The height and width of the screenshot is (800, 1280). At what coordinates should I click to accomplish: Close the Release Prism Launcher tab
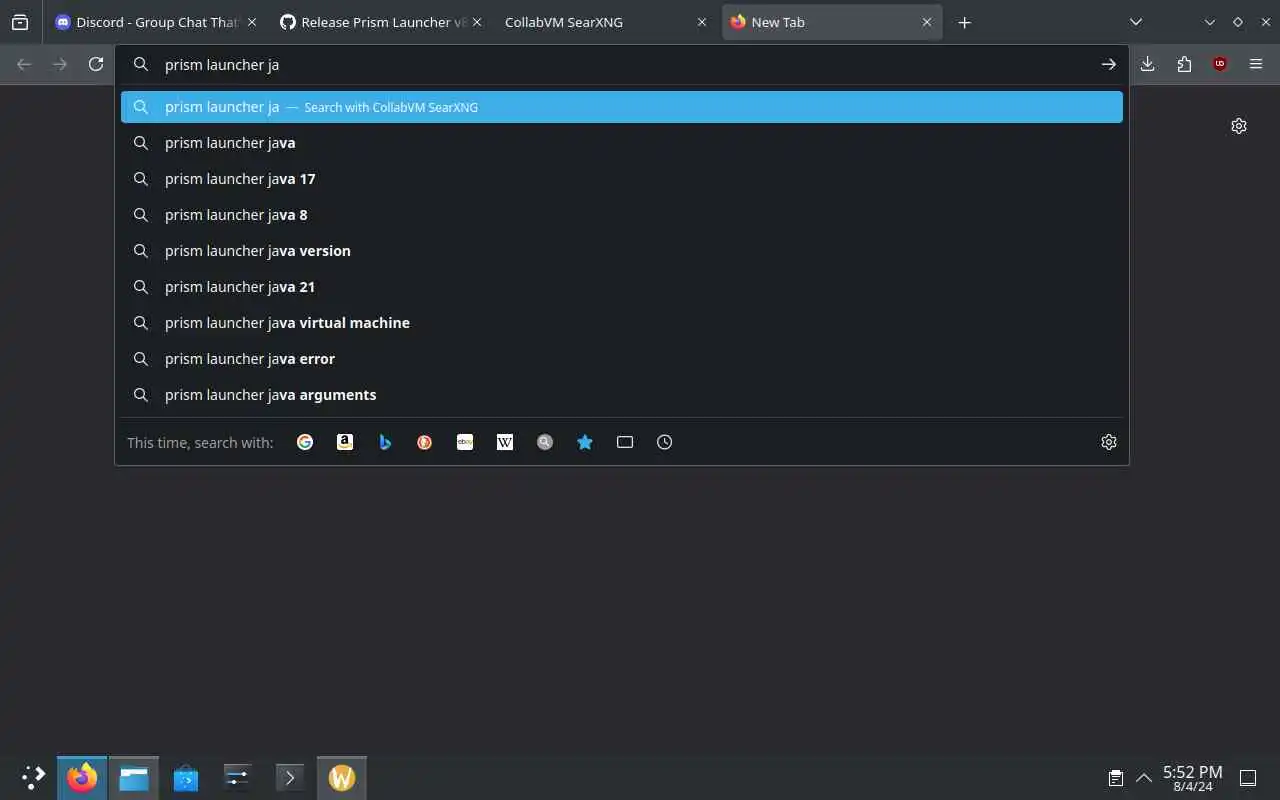click(x=476, y=22)
